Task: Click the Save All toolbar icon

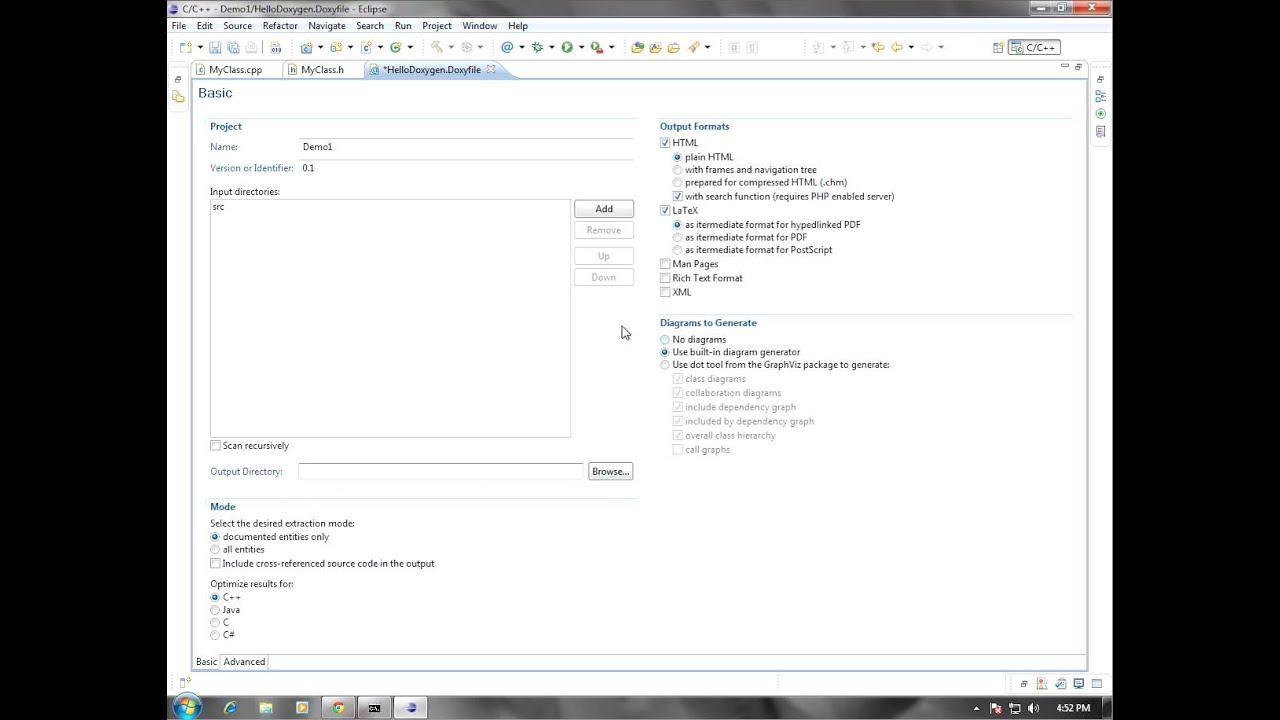Action: tap(234, 47)
